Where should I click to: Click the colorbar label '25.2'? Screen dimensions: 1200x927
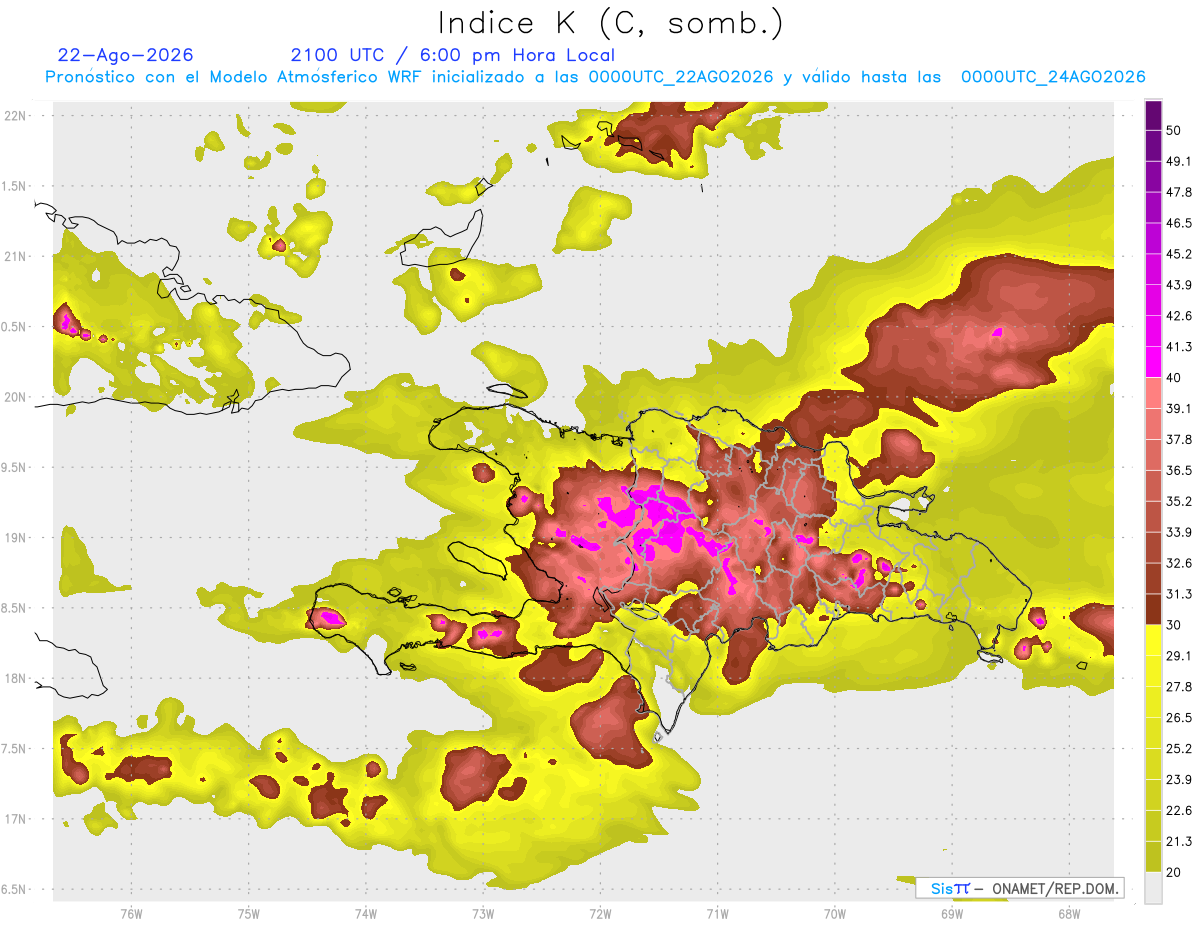1180,749
